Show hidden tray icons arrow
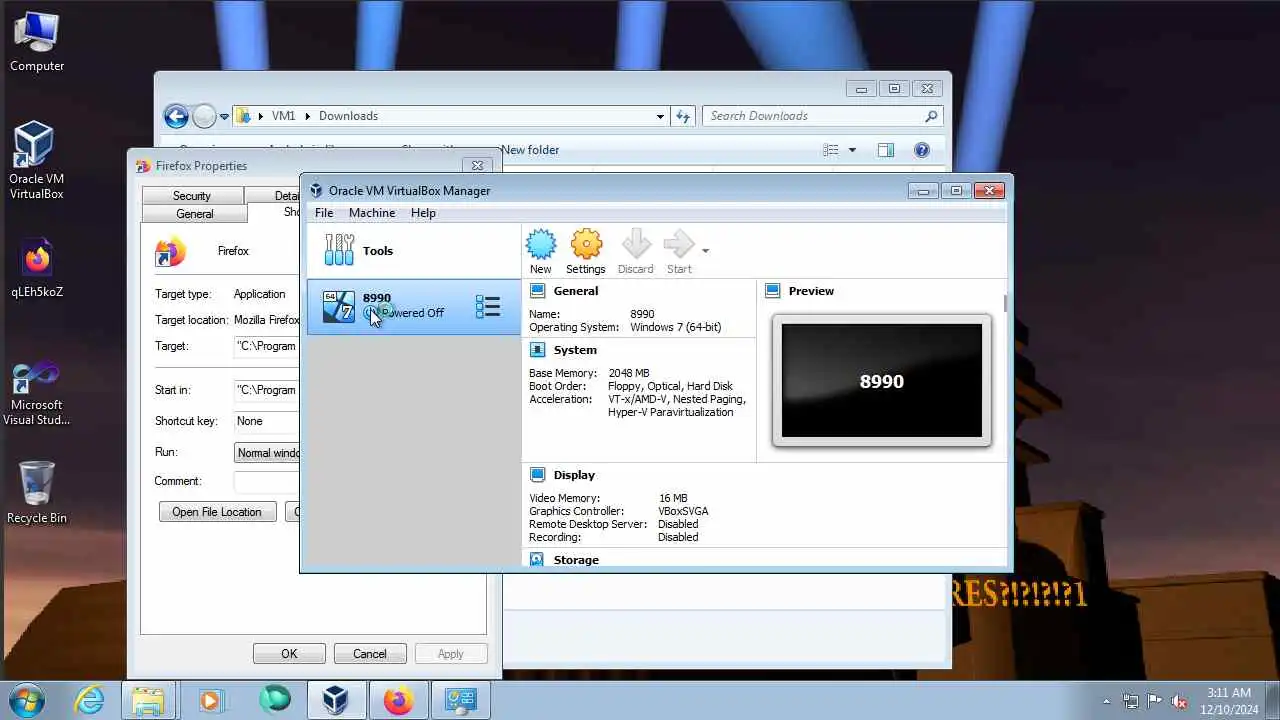Image resolution: width=1280 pixels, height=720 pixels. click(1106, 701)
